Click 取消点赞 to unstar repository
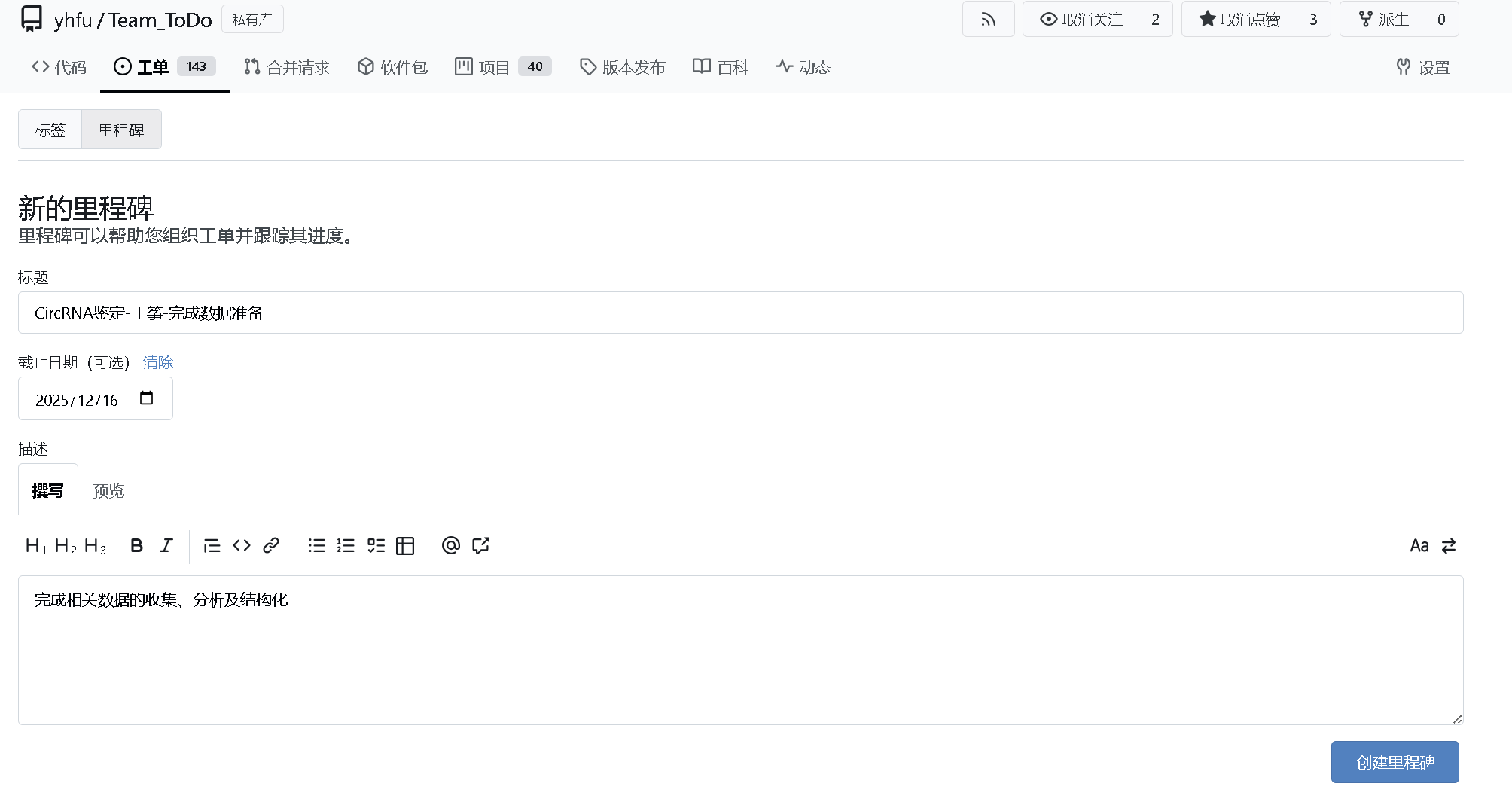This screenshot has width=1512, height=790. [x=1239, y=20]
